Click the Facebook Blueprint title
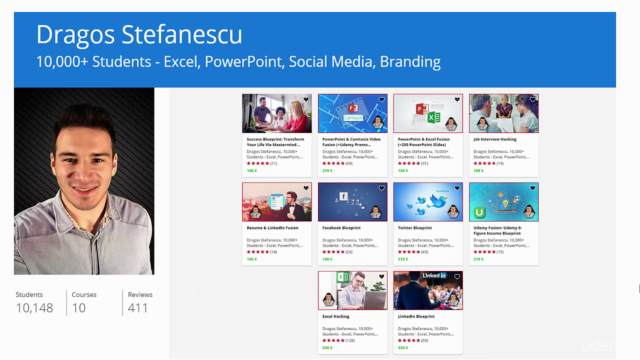 (x=341, y=228)
